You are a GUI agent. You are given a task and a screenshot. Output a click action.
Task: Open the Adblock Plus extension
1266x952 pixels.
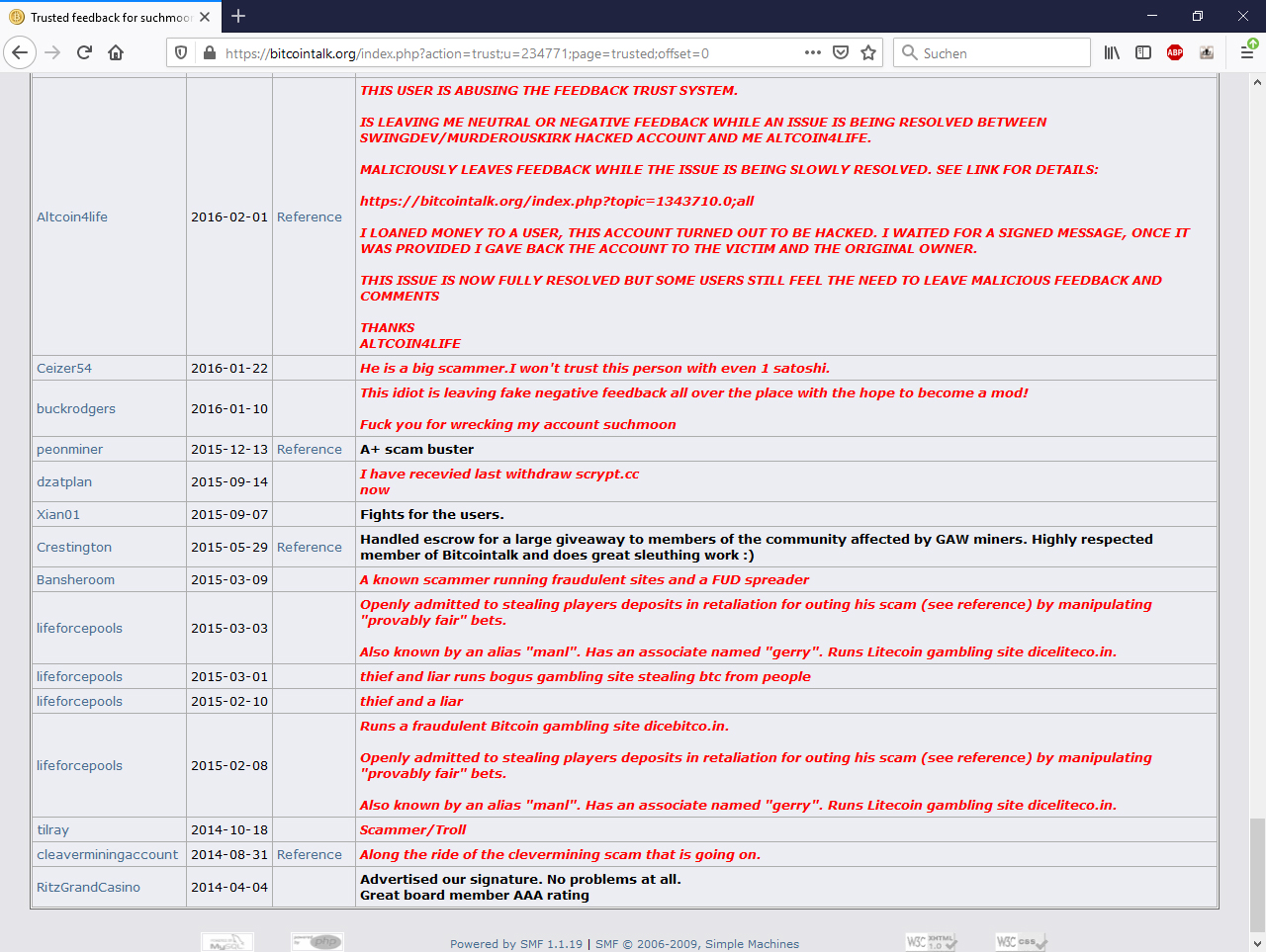point(1175,52)
